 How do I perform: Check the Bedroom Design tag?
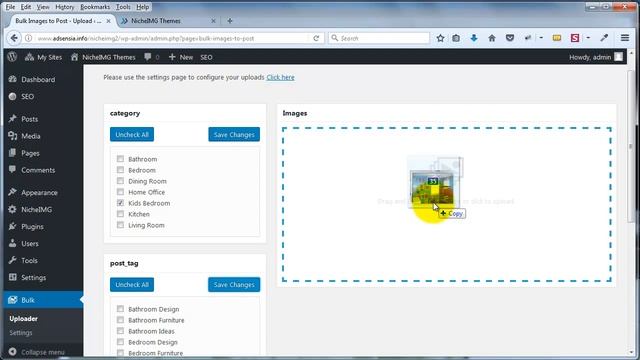120,342
